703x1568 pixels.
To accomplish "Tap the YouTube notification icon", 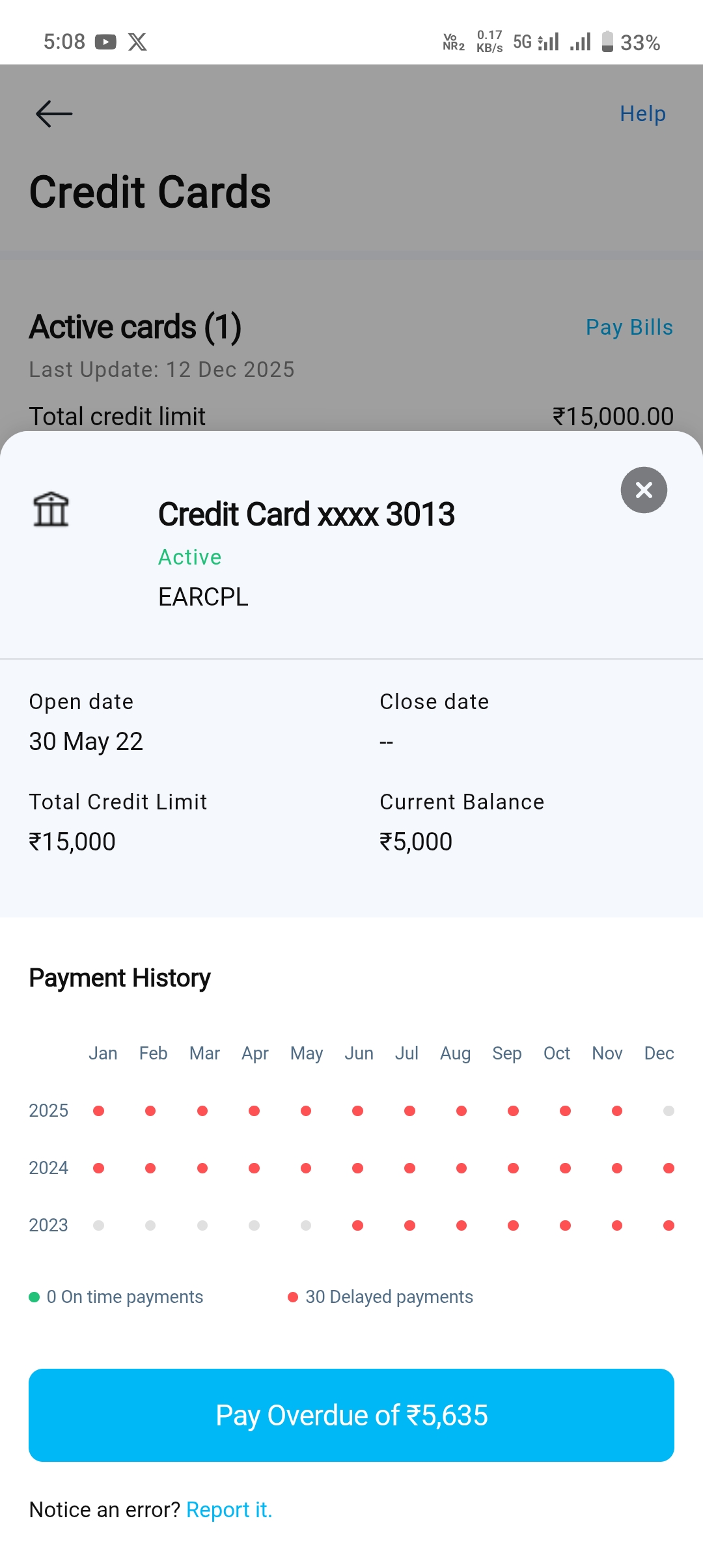I will pos(105,42).
